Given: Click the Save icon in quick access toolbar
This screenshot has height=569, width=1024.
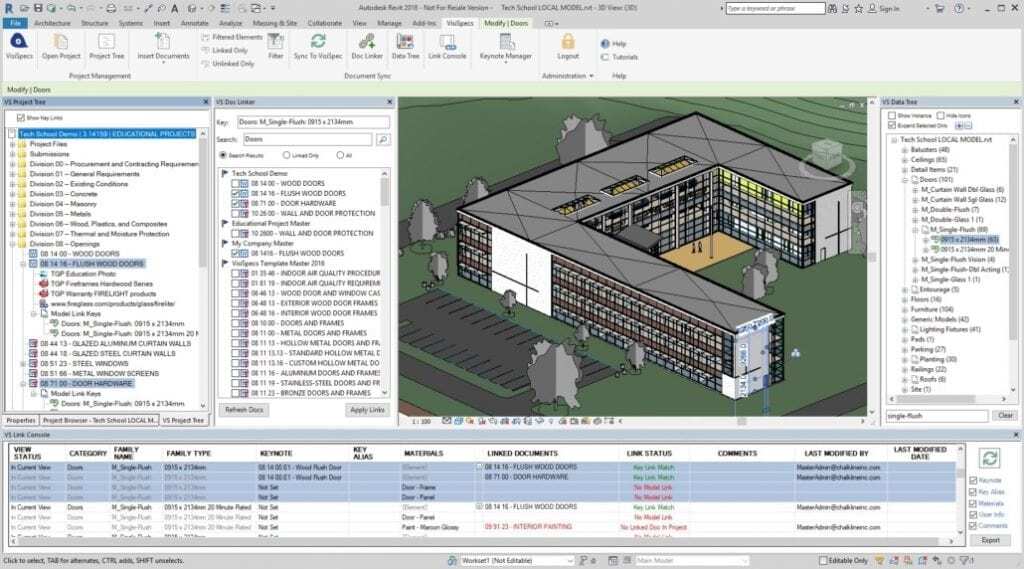Looking at the screenshot, I should click(38, 8).
